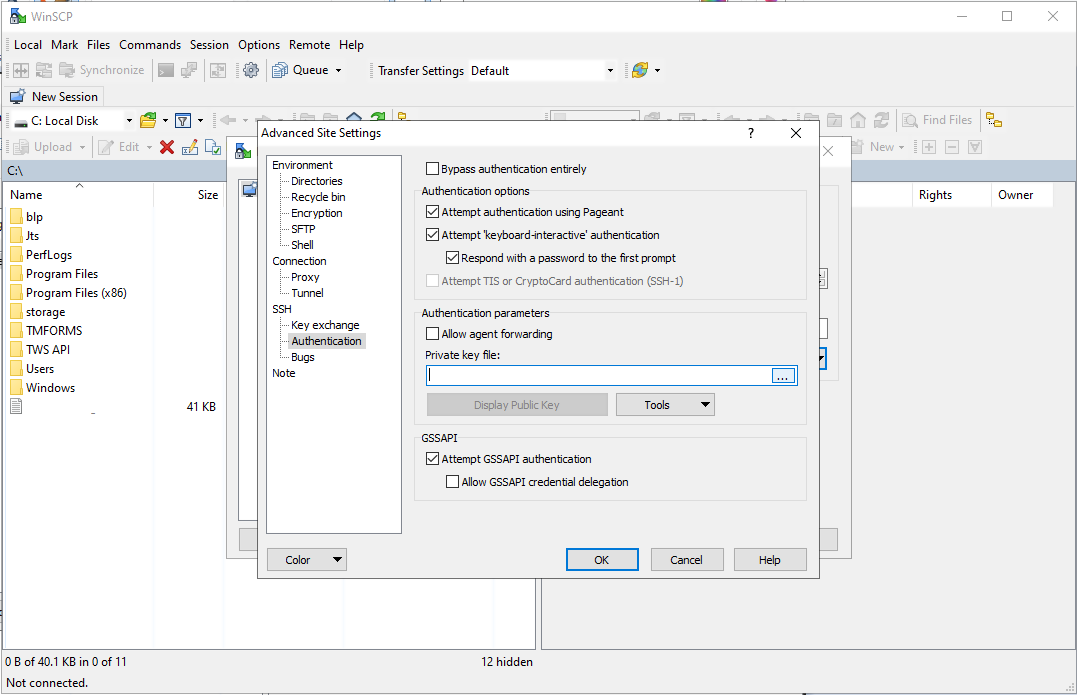The width and height of the screenshot is (1077, 695).
Task: Click the Upload toolbar icon
Action: coord(21,147)
